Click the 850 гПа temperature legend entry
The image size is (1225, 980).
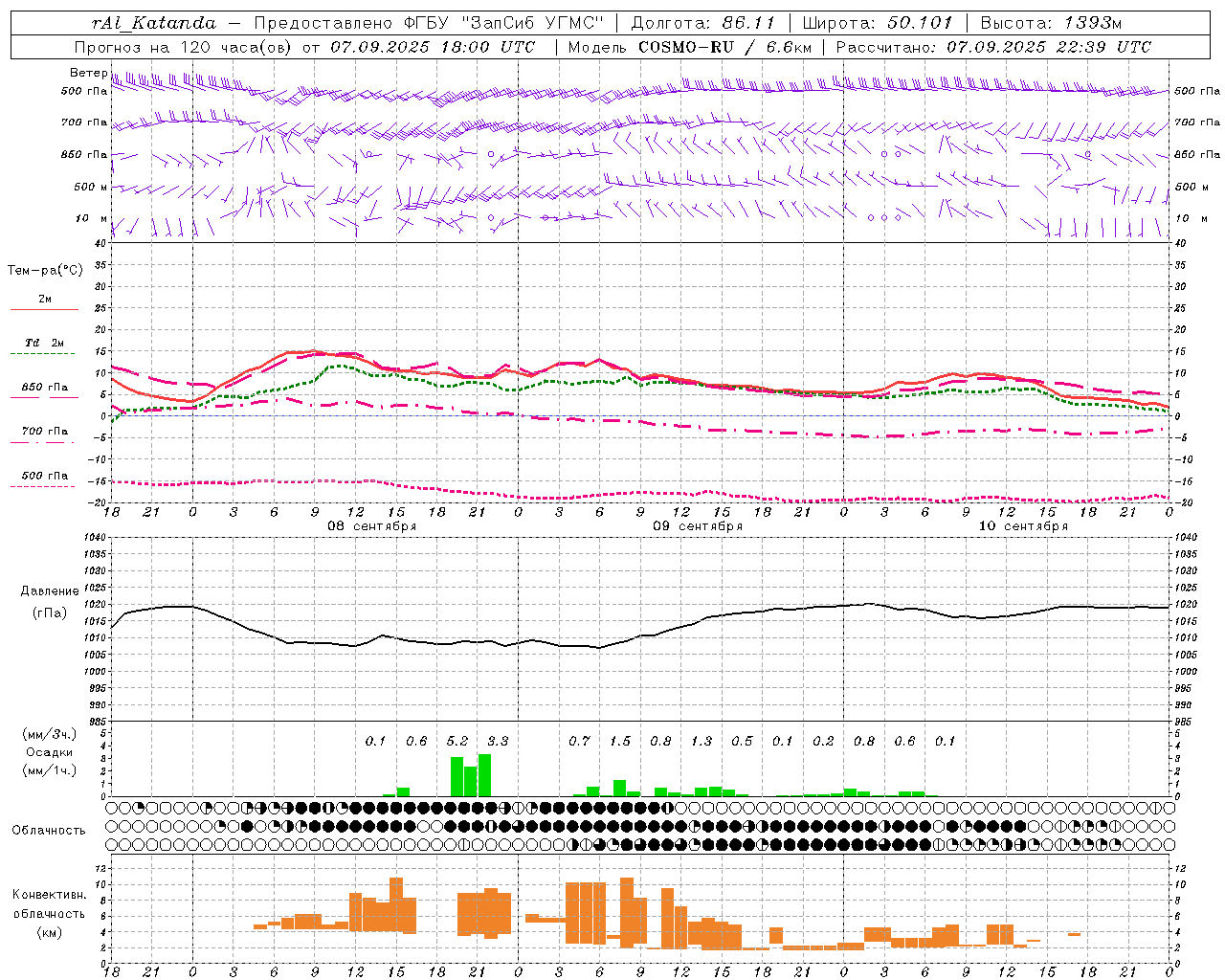coord(45,388)
